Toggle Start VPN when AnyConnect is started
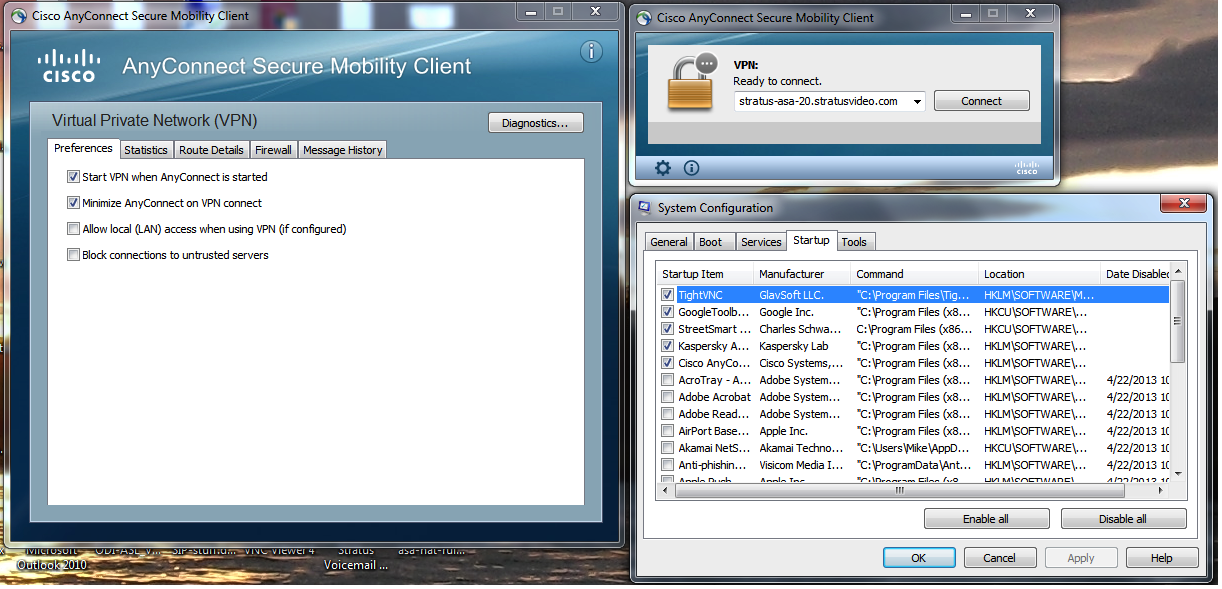Screen dimensions: 1222x589 coord(73,177)
